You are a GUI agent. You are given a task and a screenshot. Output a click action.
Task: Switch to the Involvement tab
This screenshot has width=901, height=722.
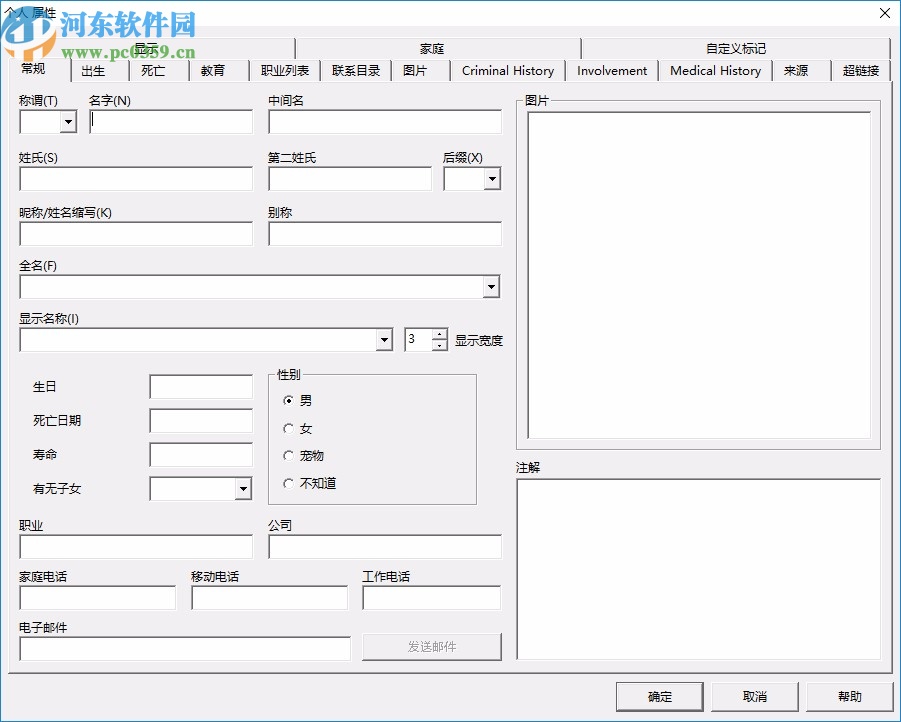click(611, 71)
